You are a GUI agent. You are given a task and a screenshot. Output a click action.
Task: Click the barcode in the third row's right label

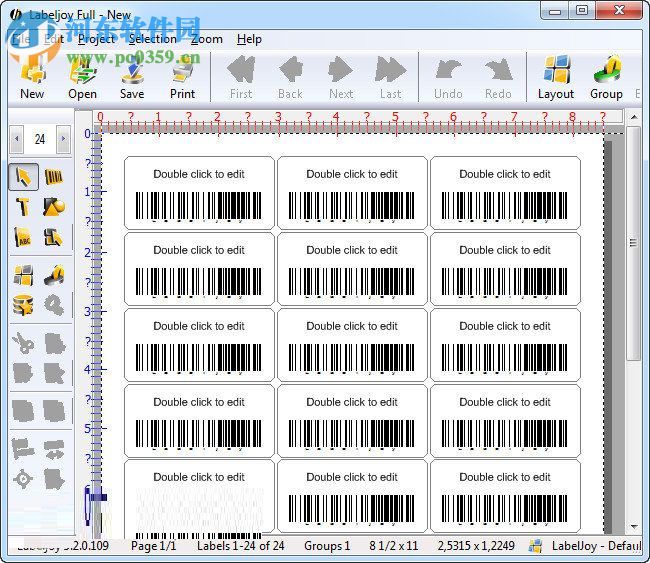(504, 357)
